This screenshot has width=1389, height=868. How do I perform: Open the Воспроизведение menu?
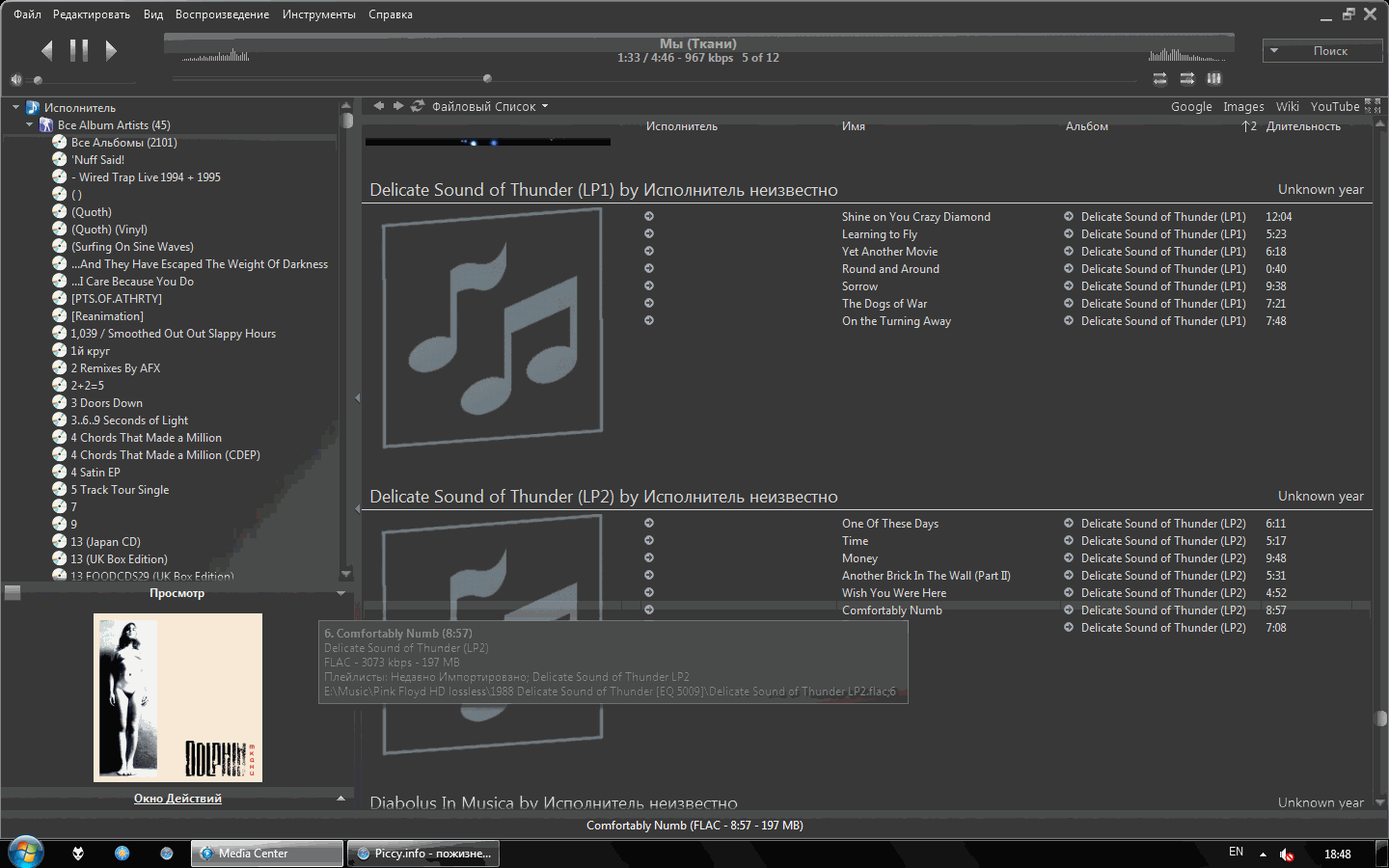[x=222, y=14]
